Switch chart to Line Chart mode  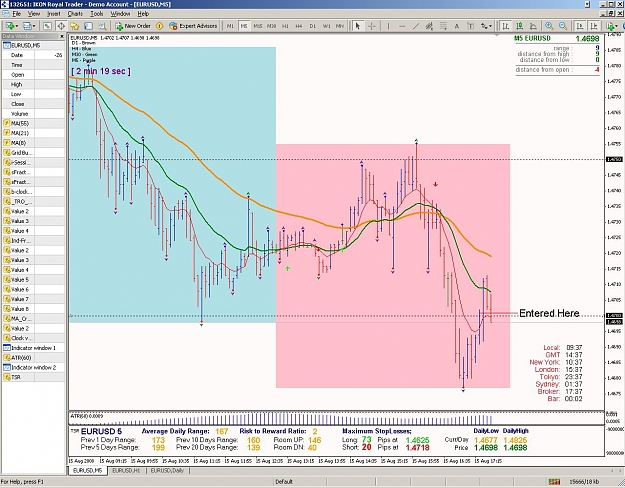[533, 26]
